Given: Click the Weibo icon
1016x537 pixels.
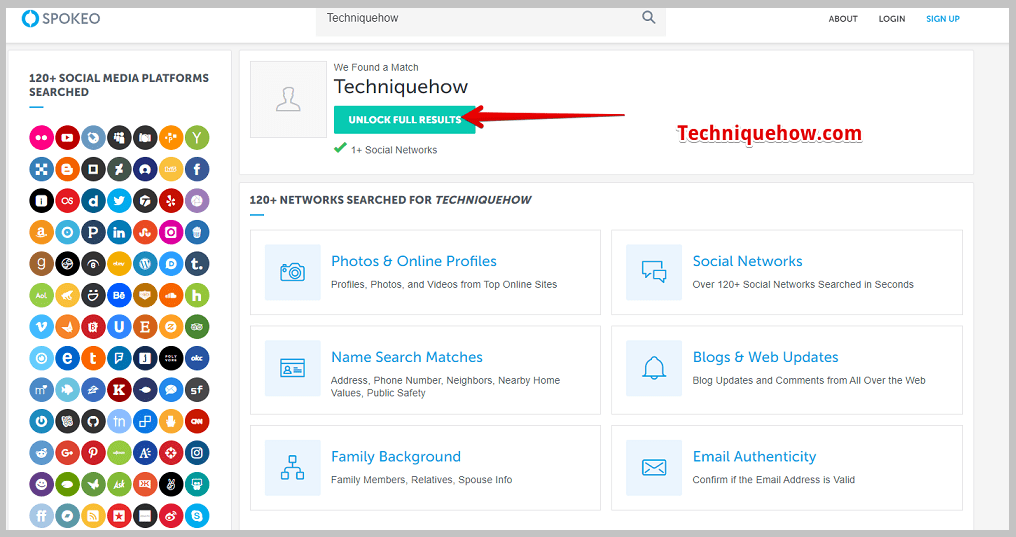Looking at the screenshot, I should (x=171, y=516).
